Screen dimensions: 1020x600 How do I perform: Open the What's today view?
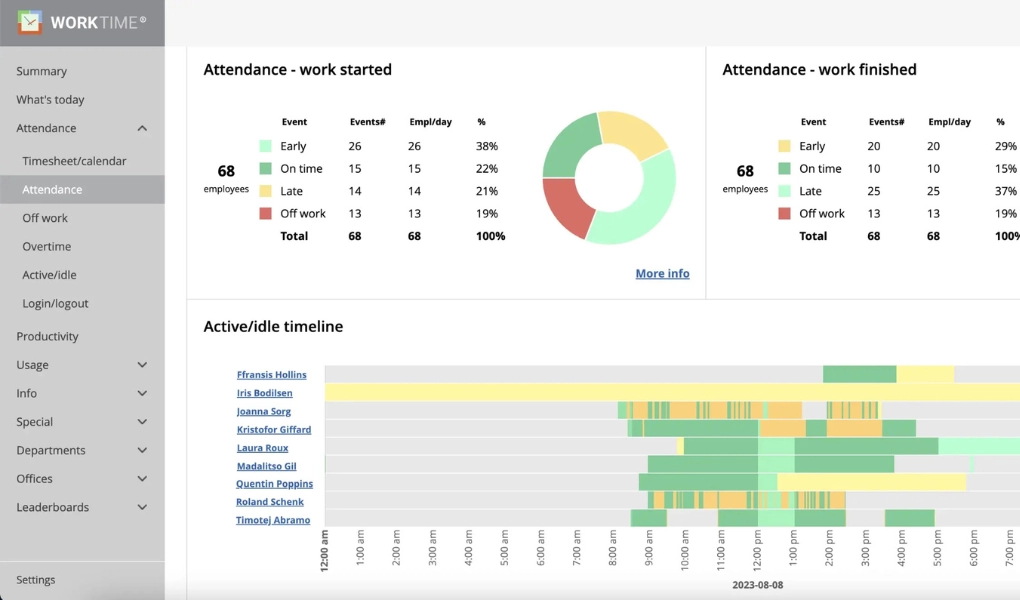(x=49, y=99)
